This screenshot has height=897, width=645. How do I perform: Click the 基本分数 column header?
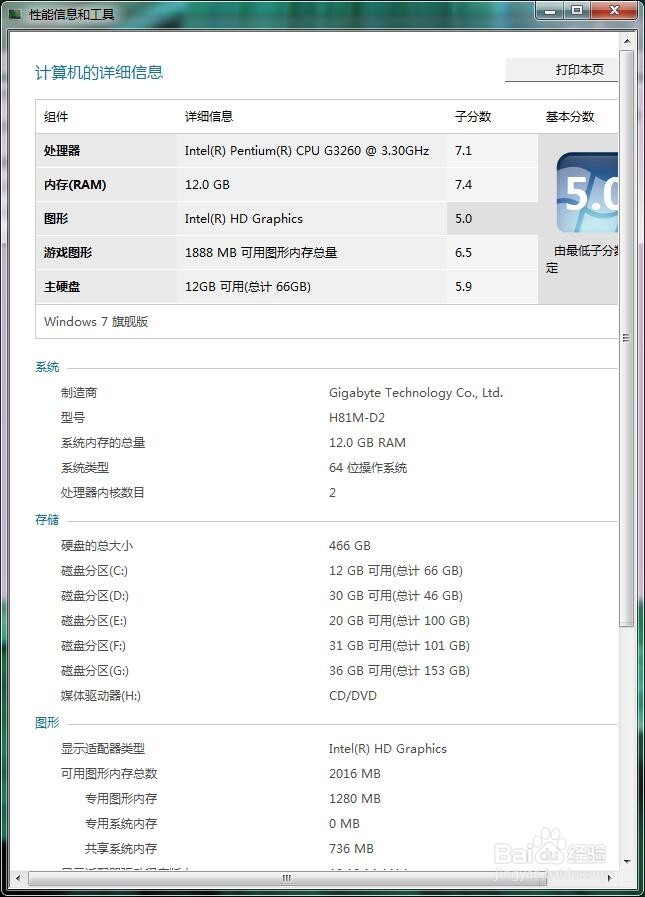tap(569, 117)
